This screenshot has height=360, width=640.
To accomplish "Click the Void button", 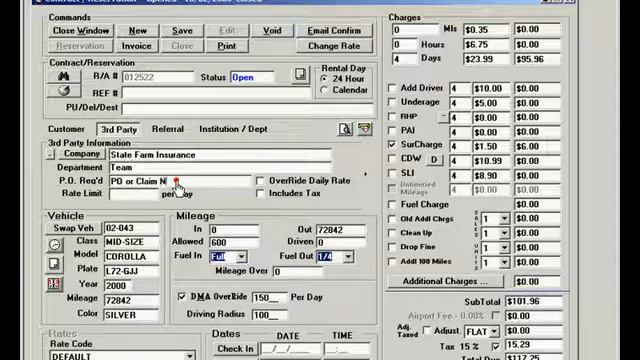I will [x=272, y=31].
